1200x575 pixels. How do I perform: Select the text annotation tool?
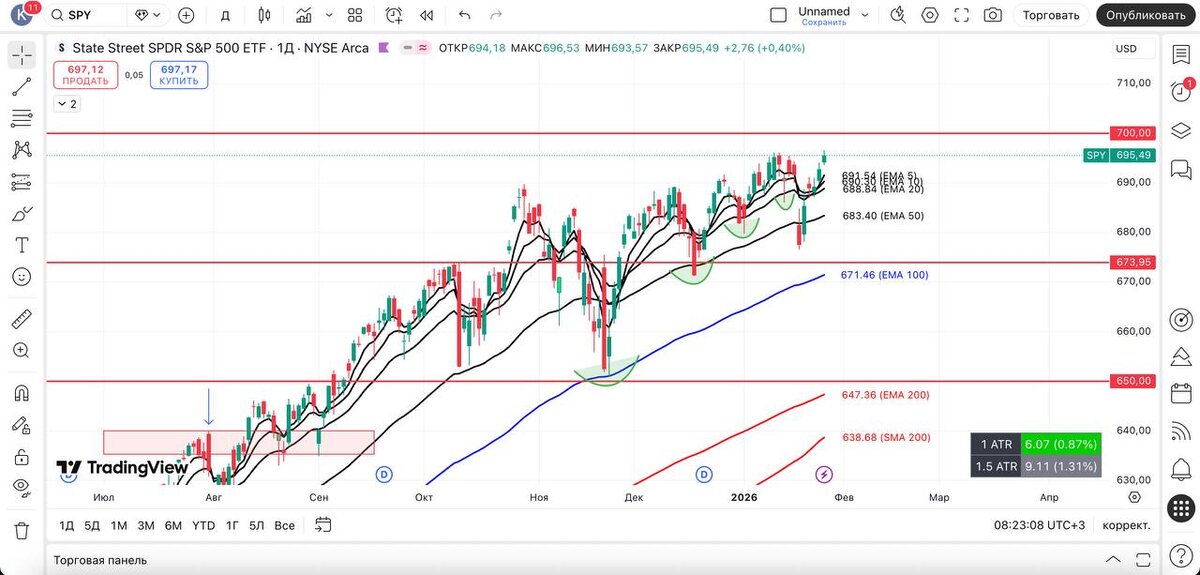21,245
